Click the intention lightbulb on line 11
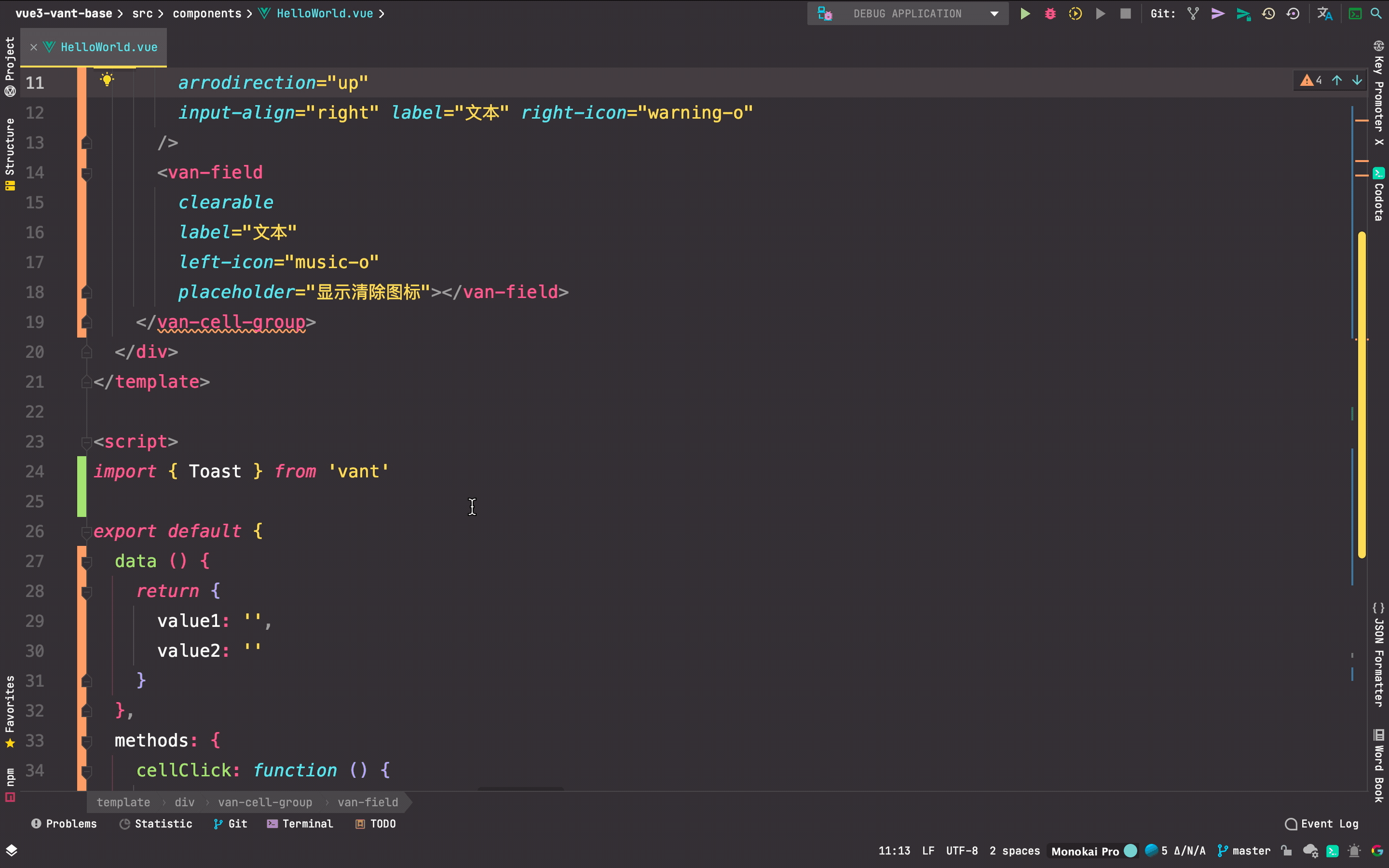The width and height of the screenshot is (1389, 868). tap(107, 80)
